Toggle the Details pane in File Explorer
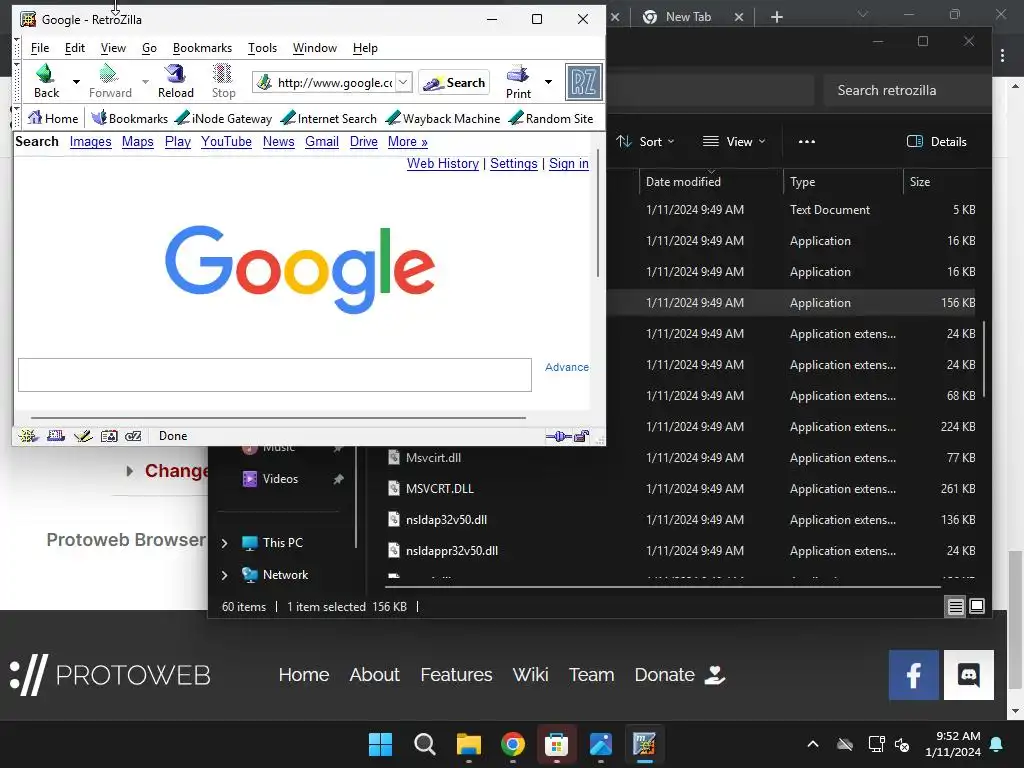 click(x=936, y=141)
